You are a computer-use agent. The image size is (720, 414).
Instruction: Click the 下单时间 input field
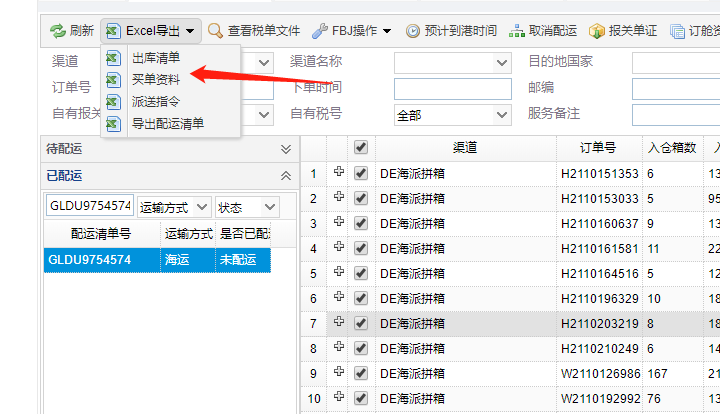(x=452, y=89)
